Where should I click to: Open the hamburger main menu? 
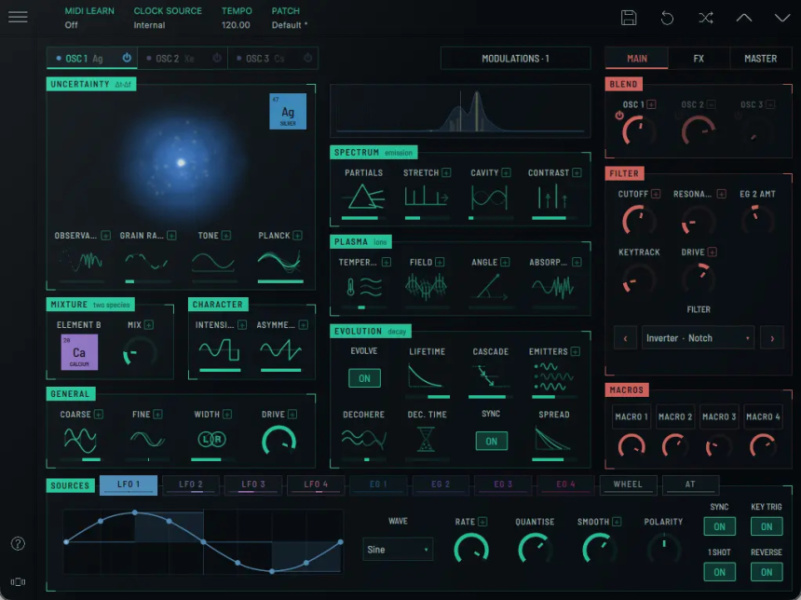[x=18, y=17]
